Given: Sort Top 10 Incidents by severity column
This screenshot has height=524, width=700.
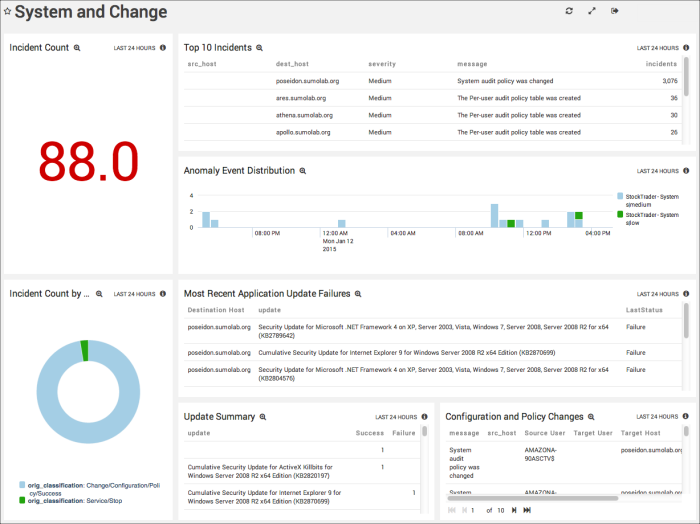Looking at the screenshot, I should tap(382, 64).
